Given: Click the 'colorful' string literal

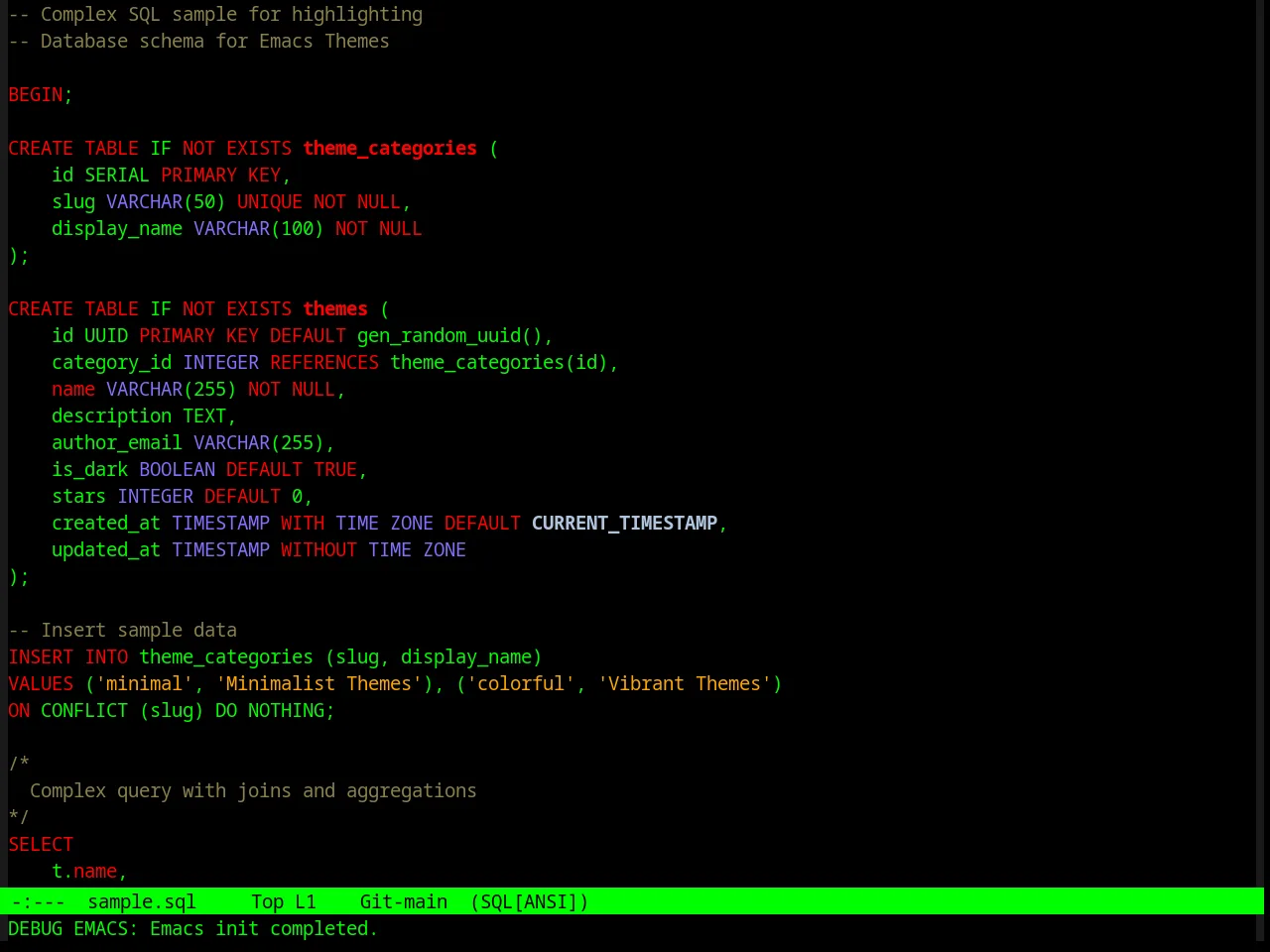Looking at the screenshot, I should (x=521, y=683).
